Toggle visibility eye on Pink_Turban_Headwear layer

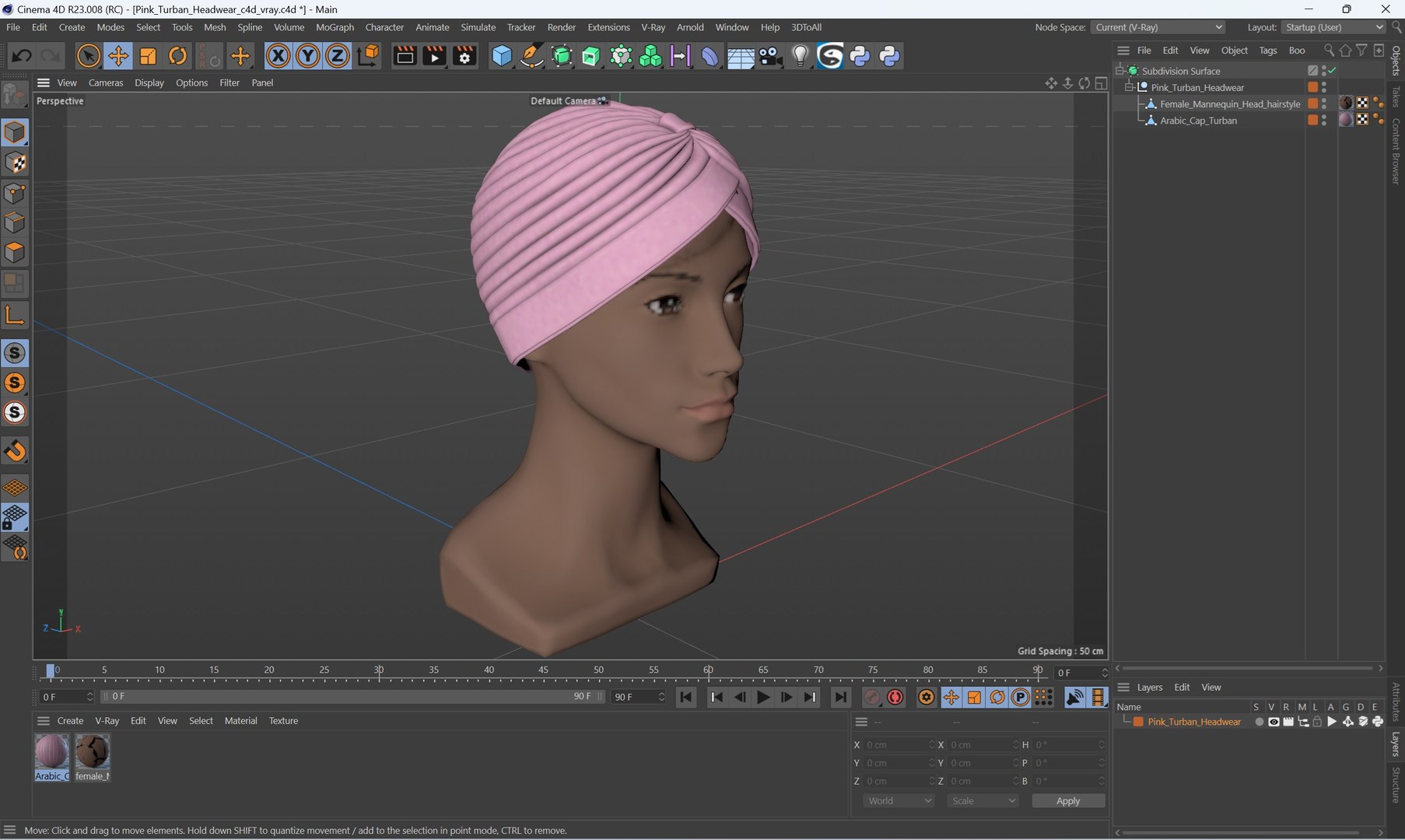(1274, 722)
